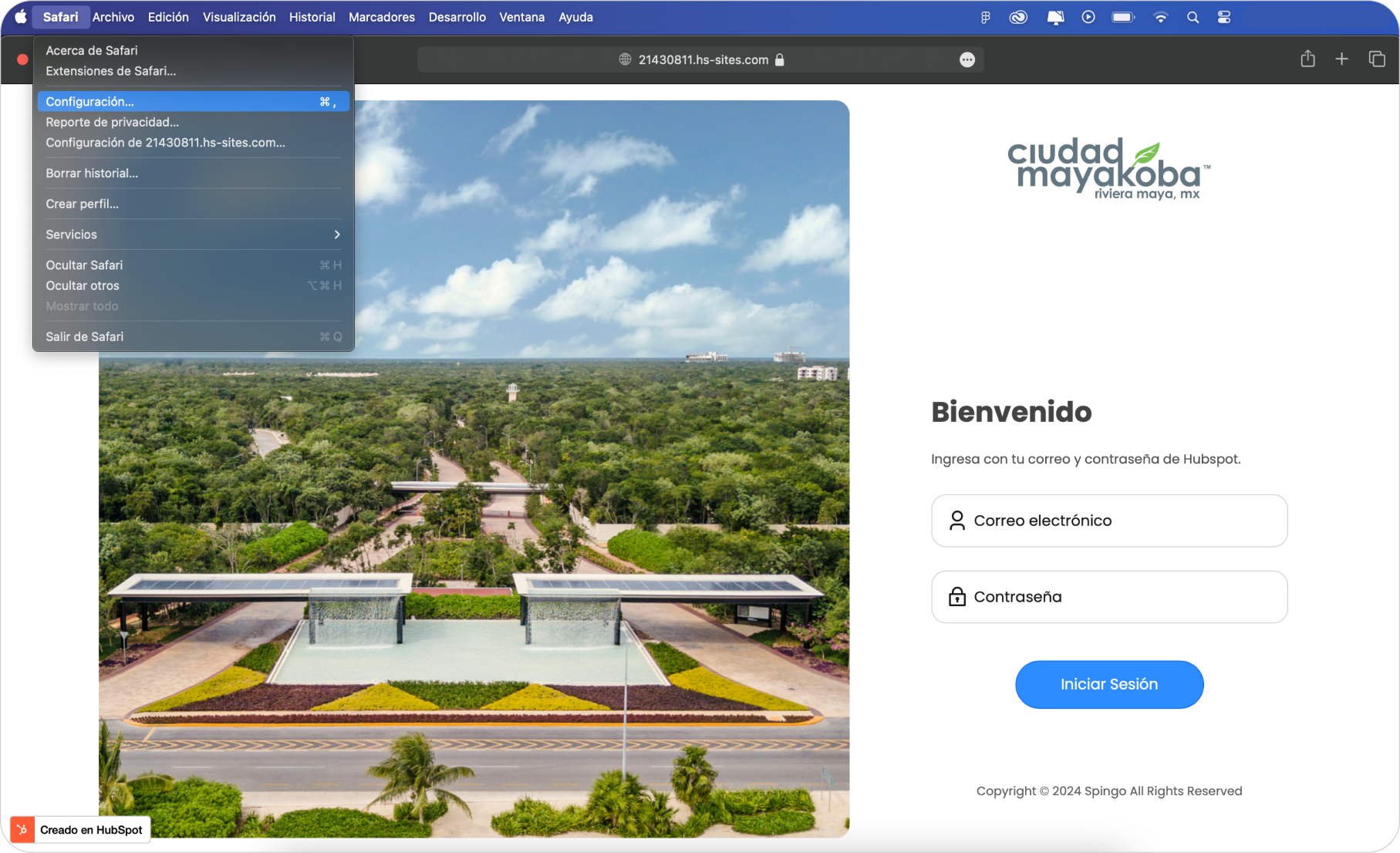Click the Share icon in Safari toolbar
Viewport: 1400px width, 853px height.
pyautogui.click(x=1307, y=59)
